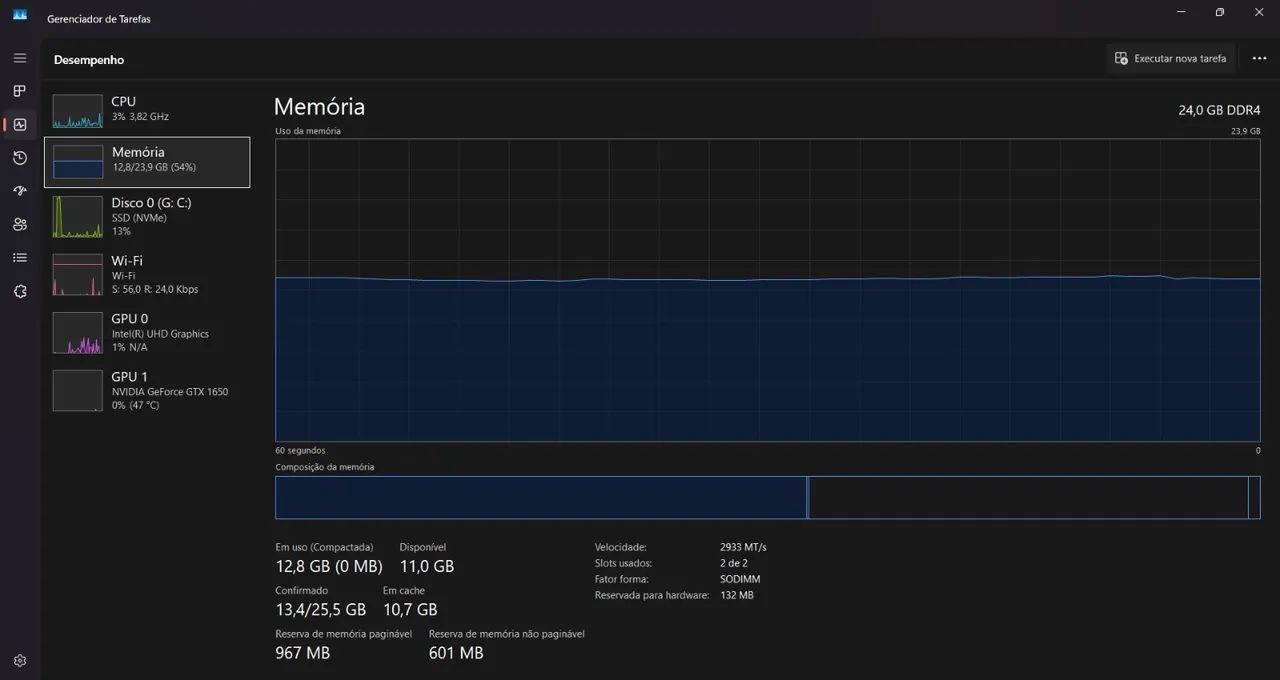Click the Uso da memória label

coord(308,131)
